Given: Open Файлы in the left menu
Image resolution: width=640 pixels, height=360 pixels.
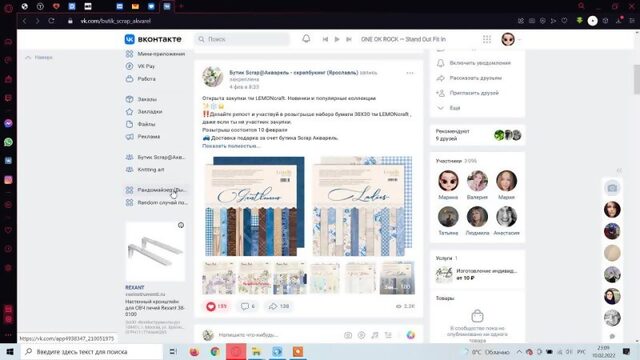Looking at the screenshot, I should [140, 124].
